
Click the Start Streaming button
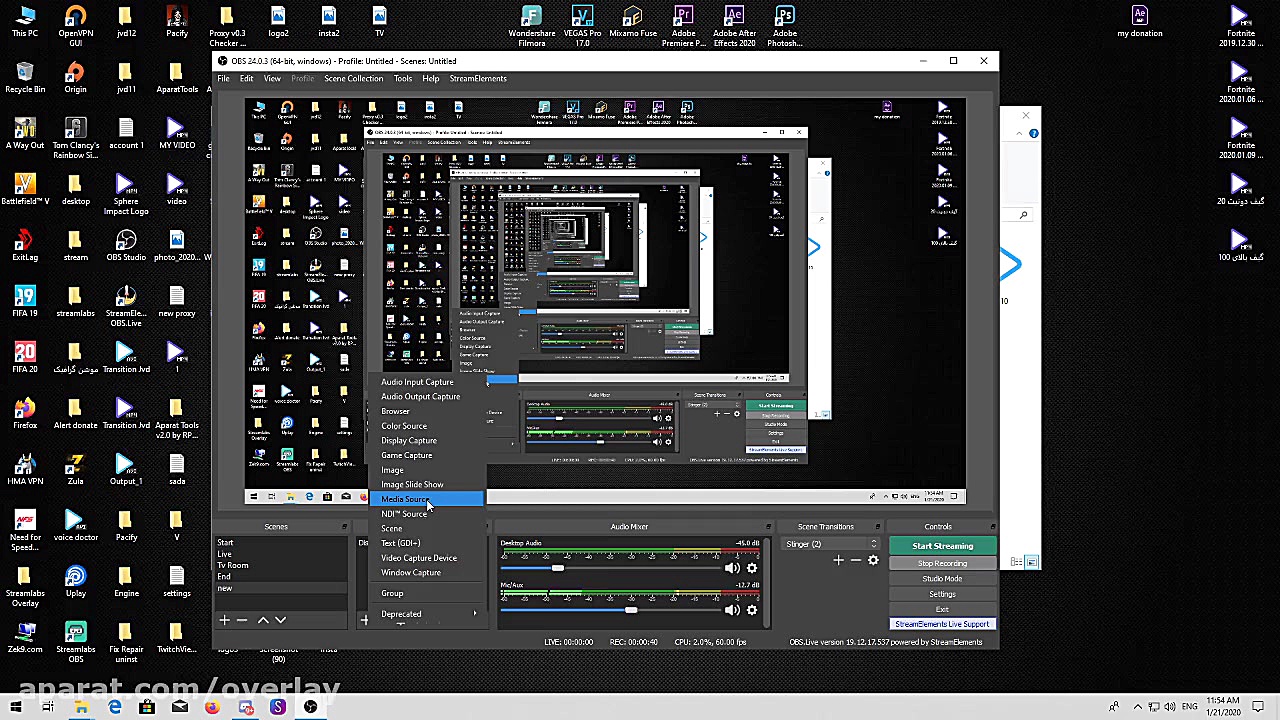tap(942, 546)
